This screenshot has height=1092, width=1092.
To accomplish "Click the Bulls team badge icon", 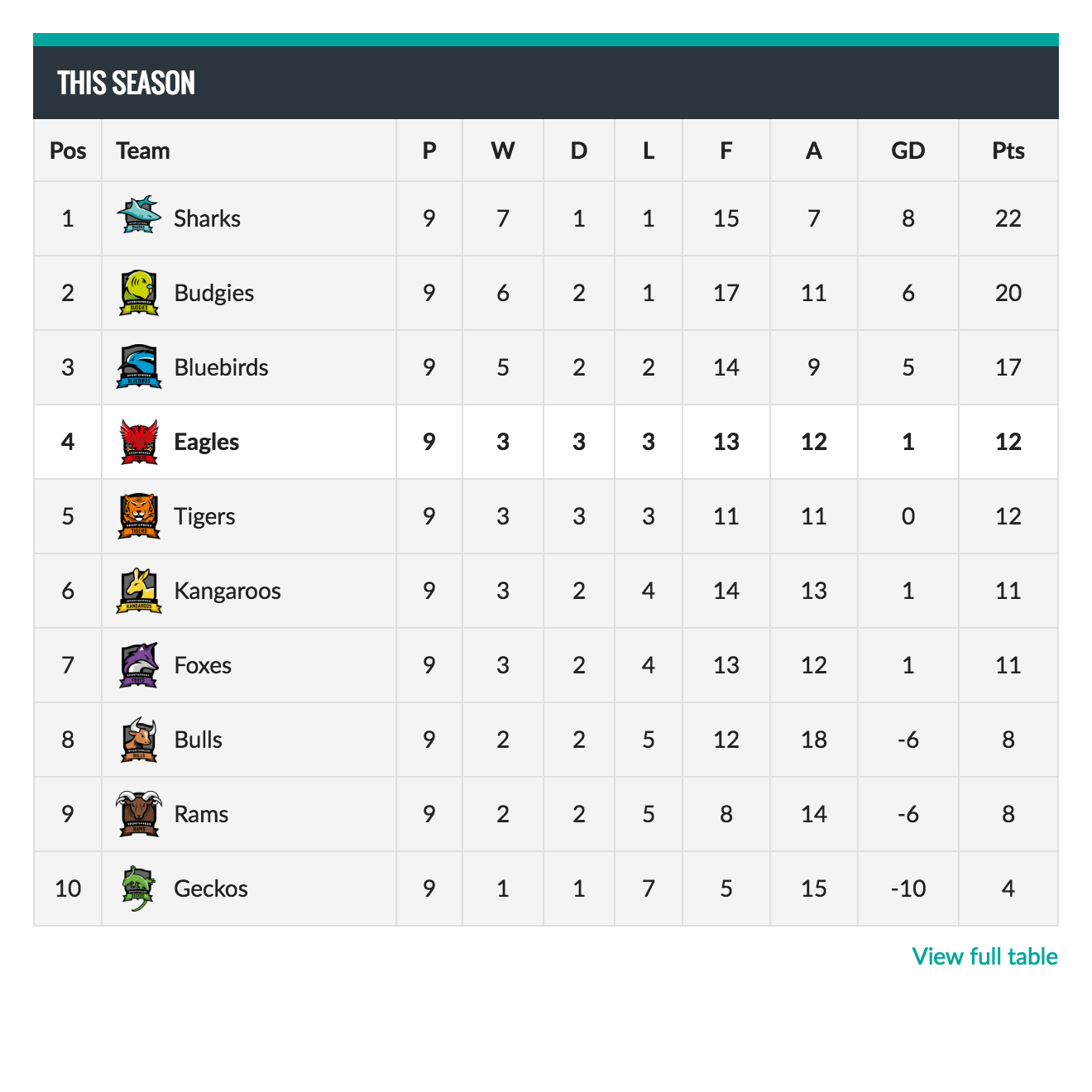I will [x=138, y=740].
